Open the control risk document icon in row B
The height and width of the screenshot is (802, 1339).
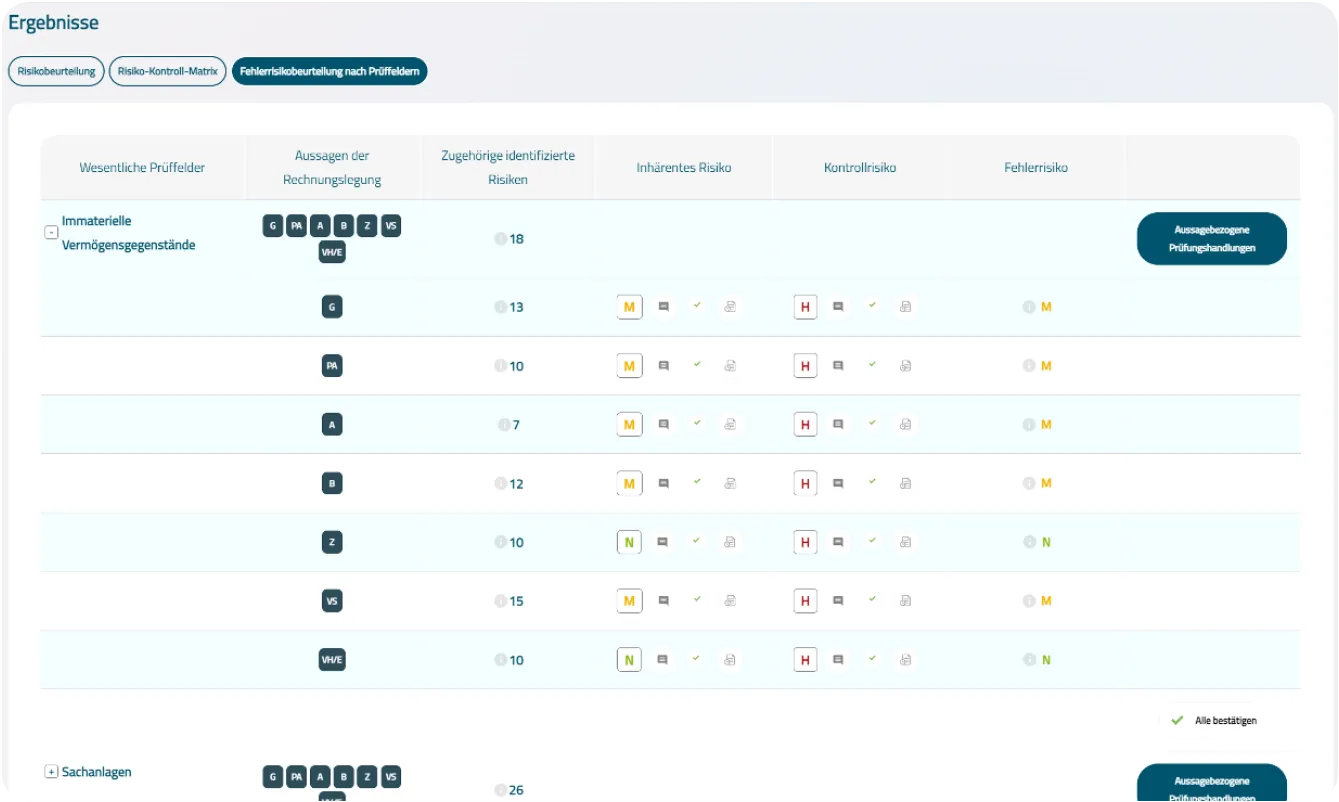pos(905,484)
